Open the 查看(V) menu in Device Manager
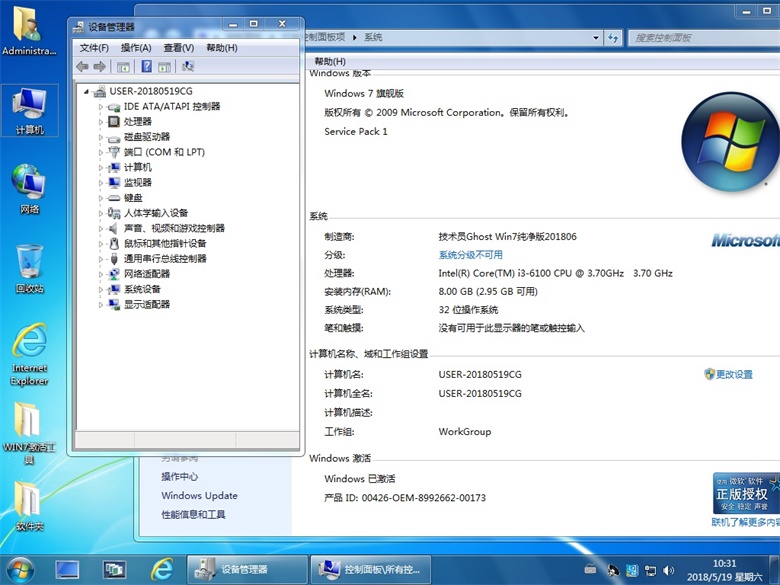 click(x=178, y=48)
